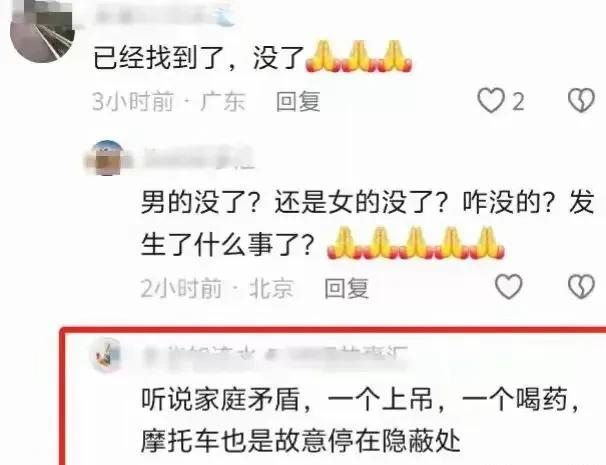Tap the 2小时前 · 北京 timestamp
This screenshot has width=606, height=465.
pos(217,288)
